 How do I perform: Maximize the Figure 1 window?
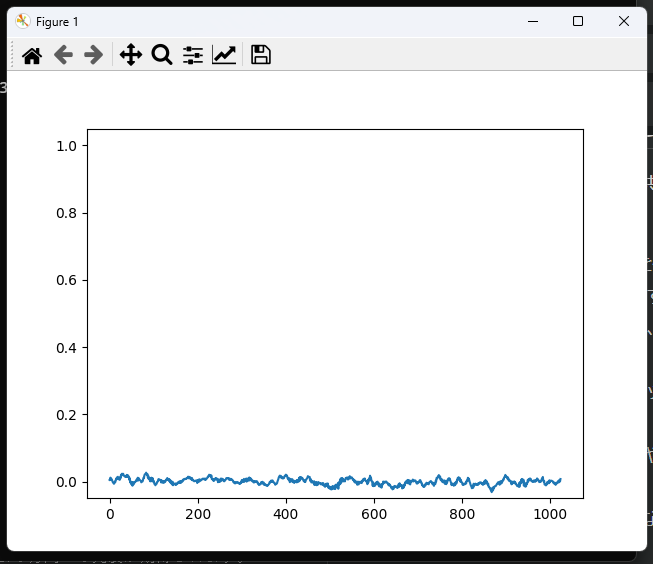pyautogui.click(x=578, y=21)
